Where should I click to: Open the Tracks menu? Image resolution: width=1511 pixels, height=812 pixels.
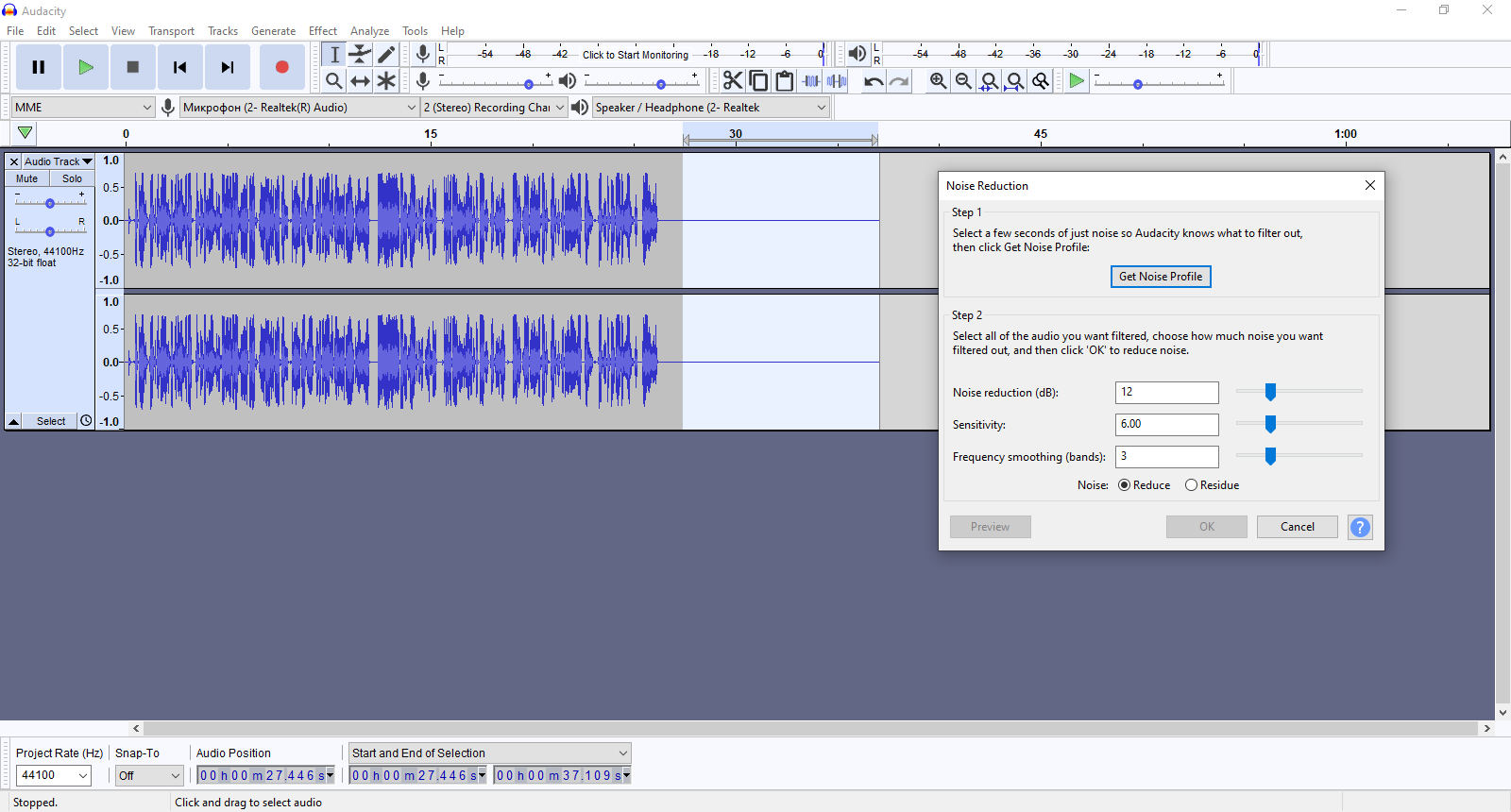223,31
